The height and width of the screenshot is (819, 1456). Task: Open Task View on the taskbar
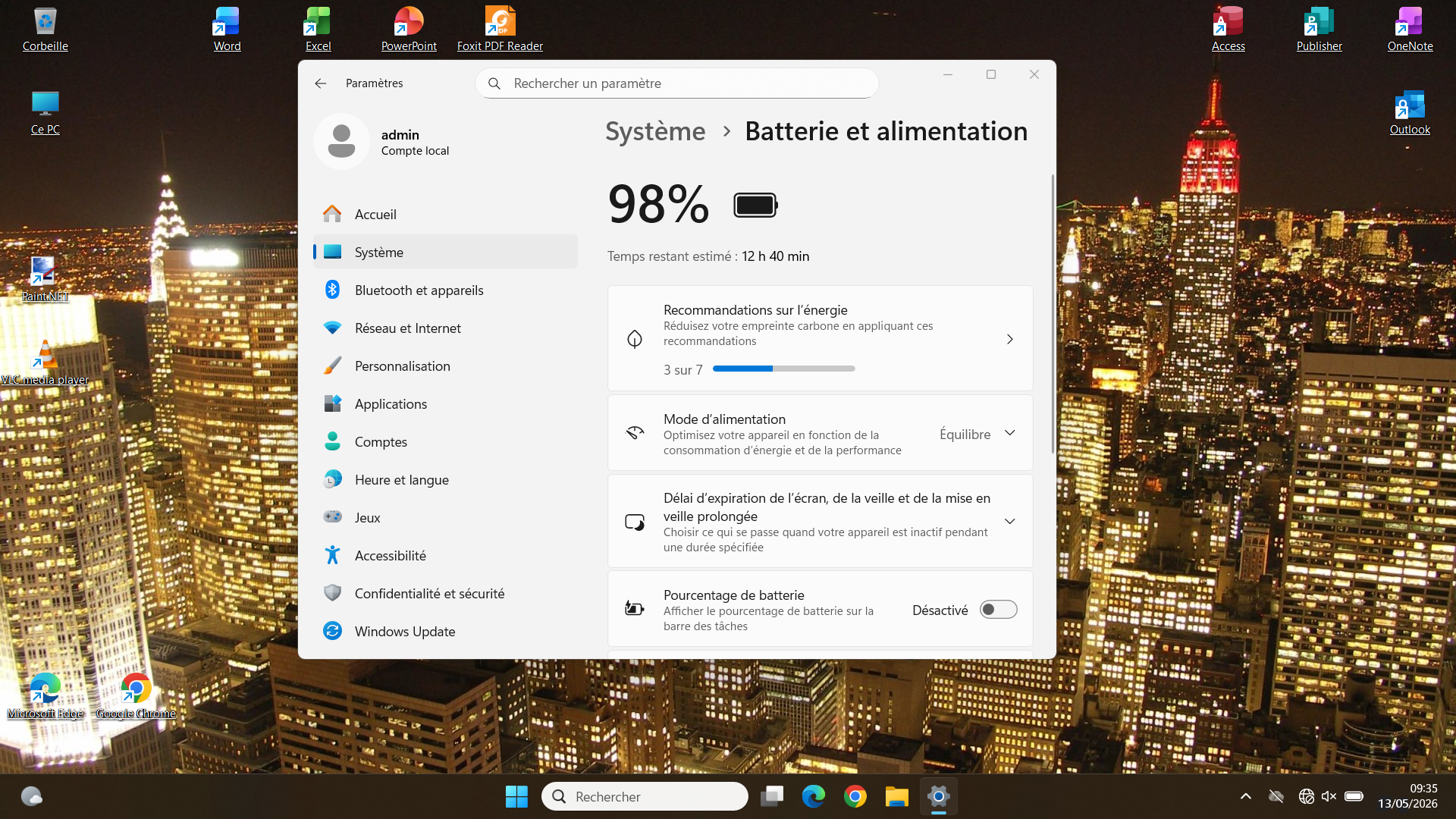point(772,796)
